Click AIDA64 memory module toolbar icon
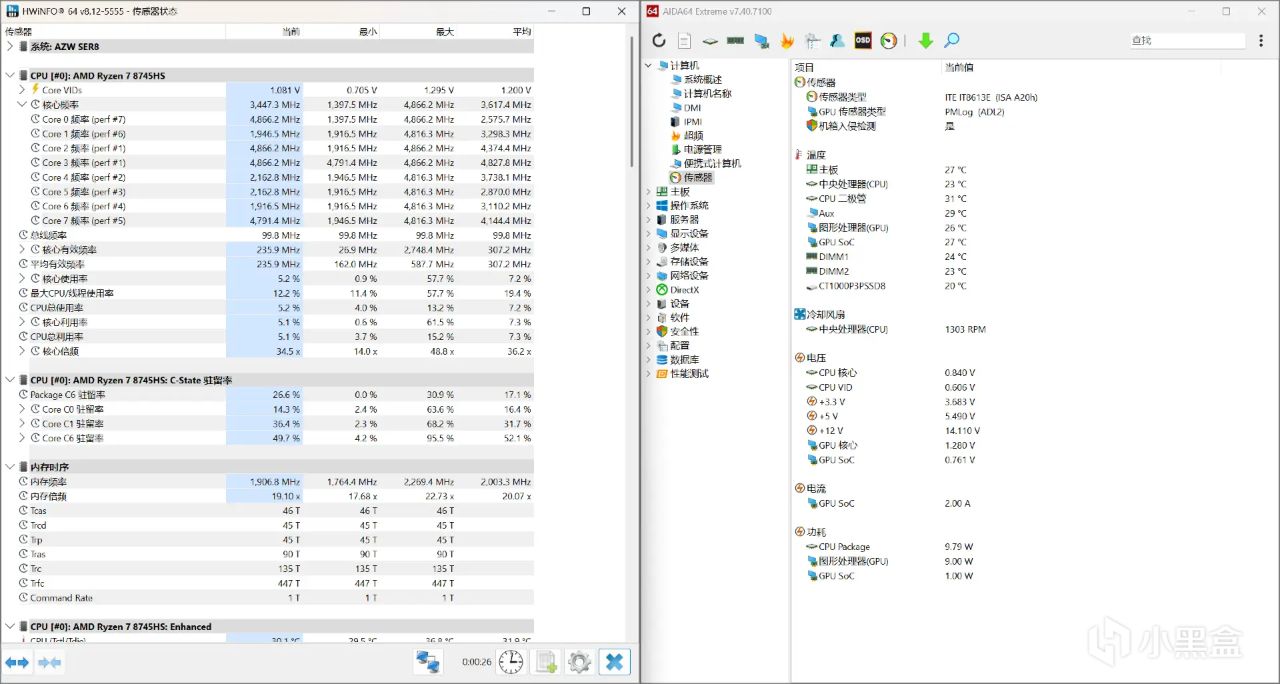This screenshot has width=1280, height=684. click(735, 40)
